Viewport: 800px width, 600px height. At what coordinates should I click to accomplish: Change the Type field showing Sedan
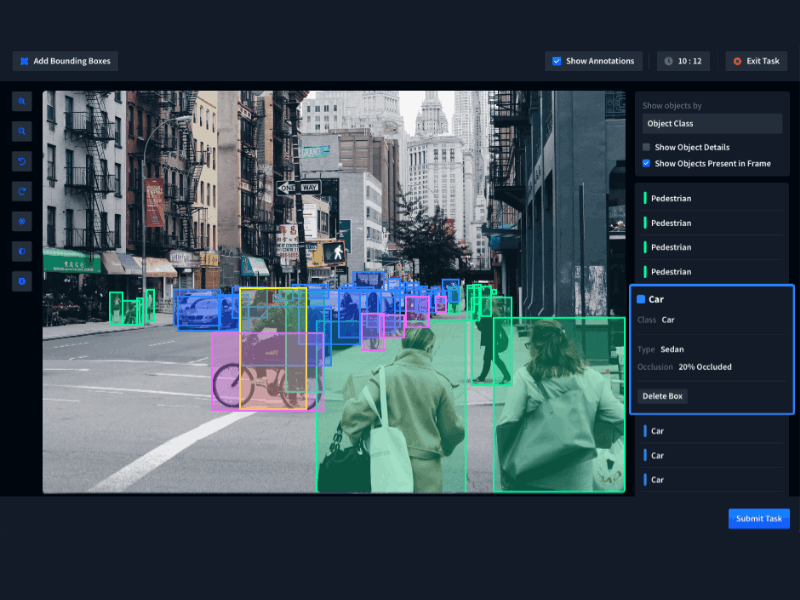[672, 349]
